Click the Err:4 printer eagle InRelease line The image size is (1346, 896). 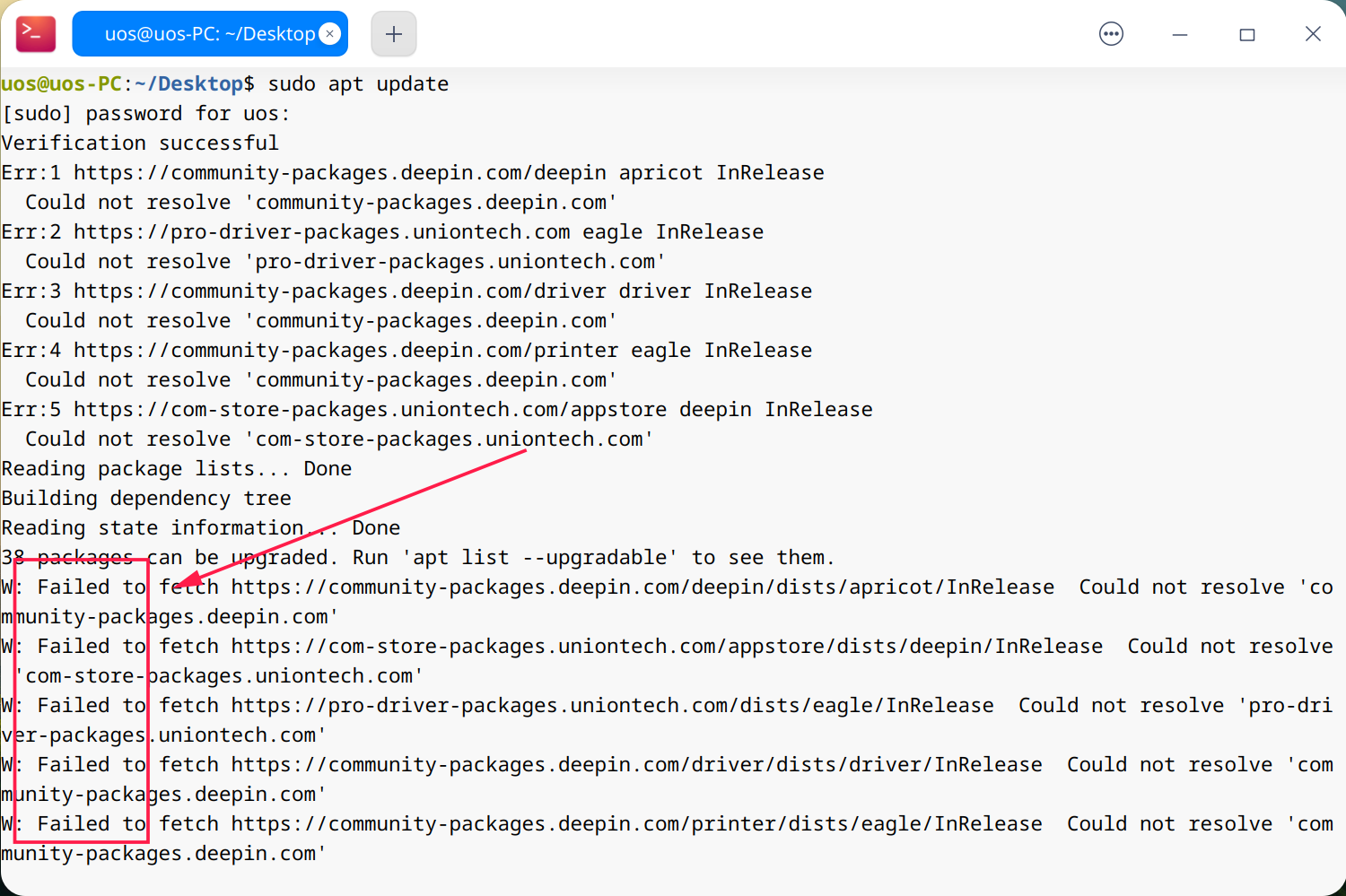407,351
